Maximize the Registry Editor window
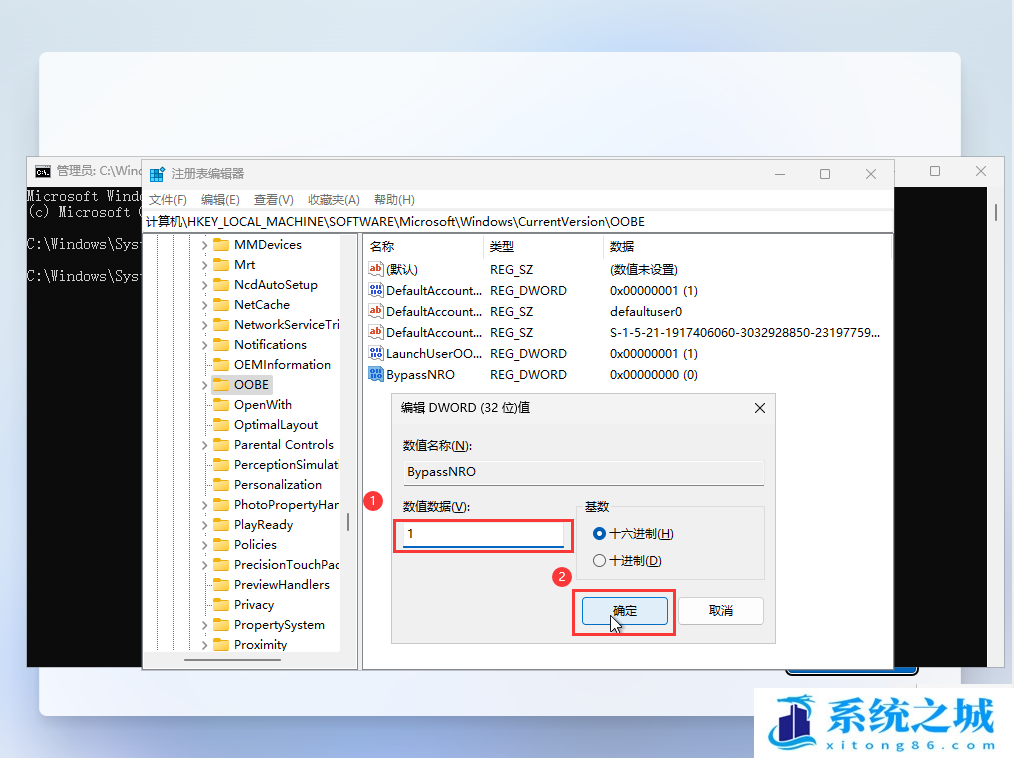 click(825, 174)
